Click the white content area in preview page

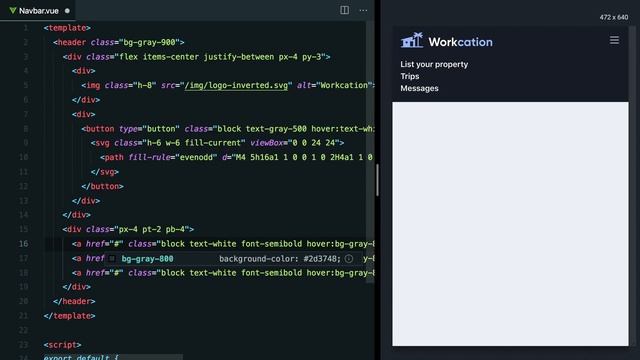click(x=510, y=224)
